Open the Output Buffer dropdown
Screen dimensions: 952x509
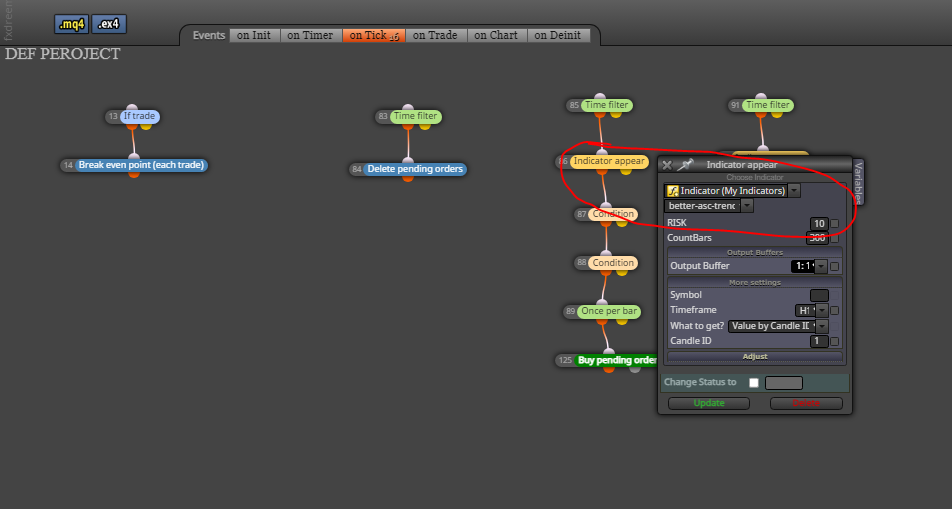821,266
